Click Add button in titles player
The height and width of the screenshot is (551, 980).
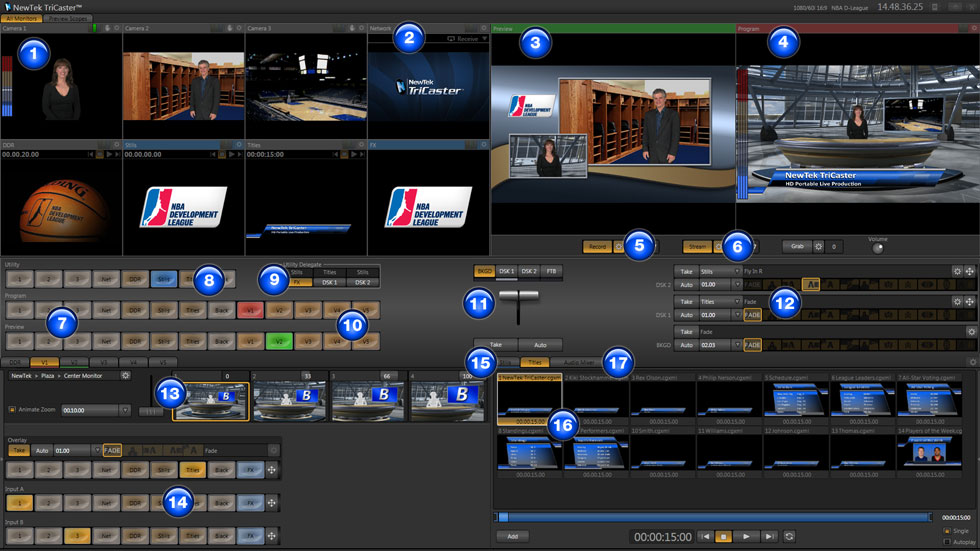tap(512, 536)
